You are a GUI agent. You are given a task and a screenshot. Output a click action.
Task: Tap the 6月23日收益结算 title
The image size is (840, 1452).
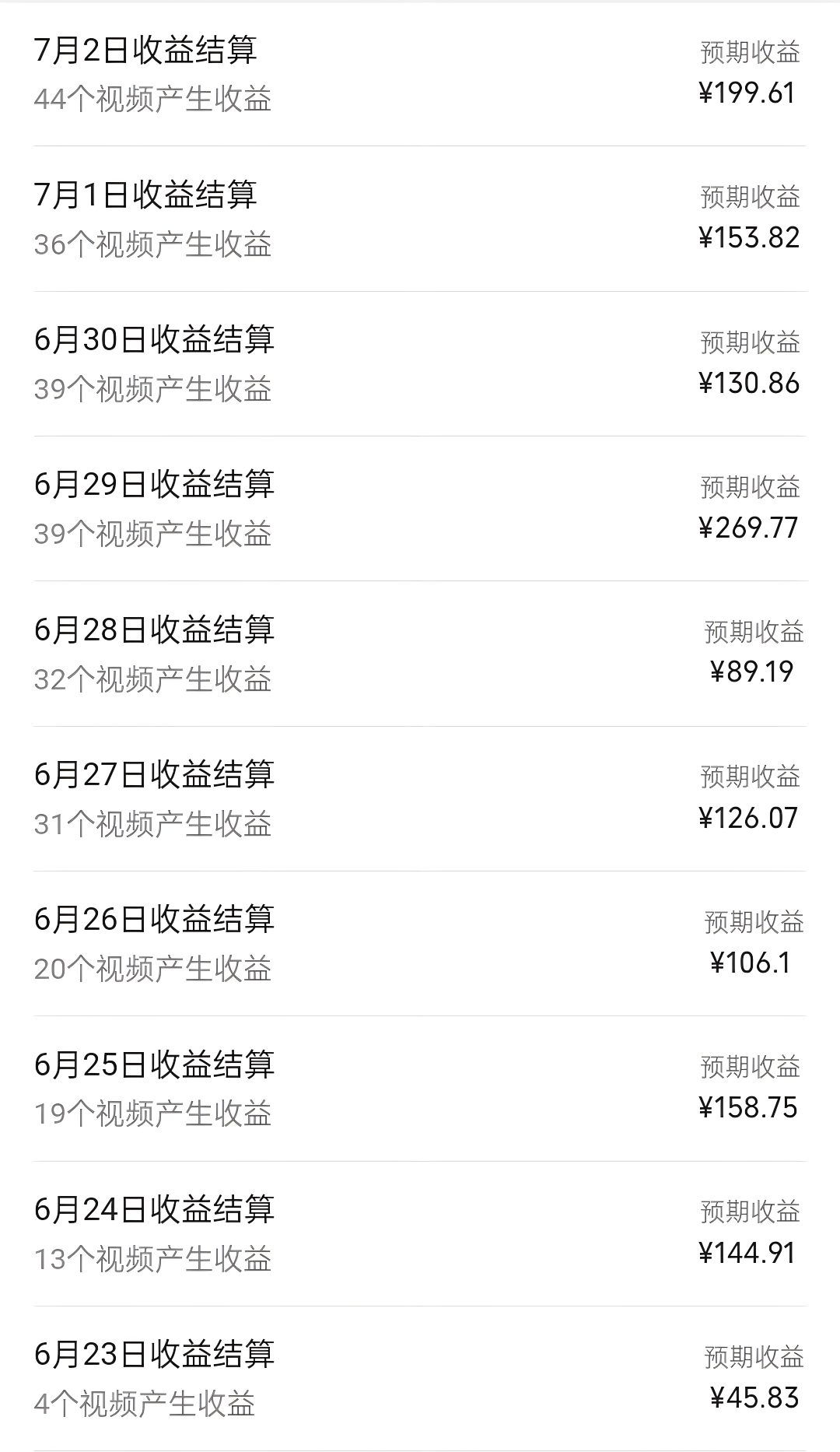click(154, 1355)
